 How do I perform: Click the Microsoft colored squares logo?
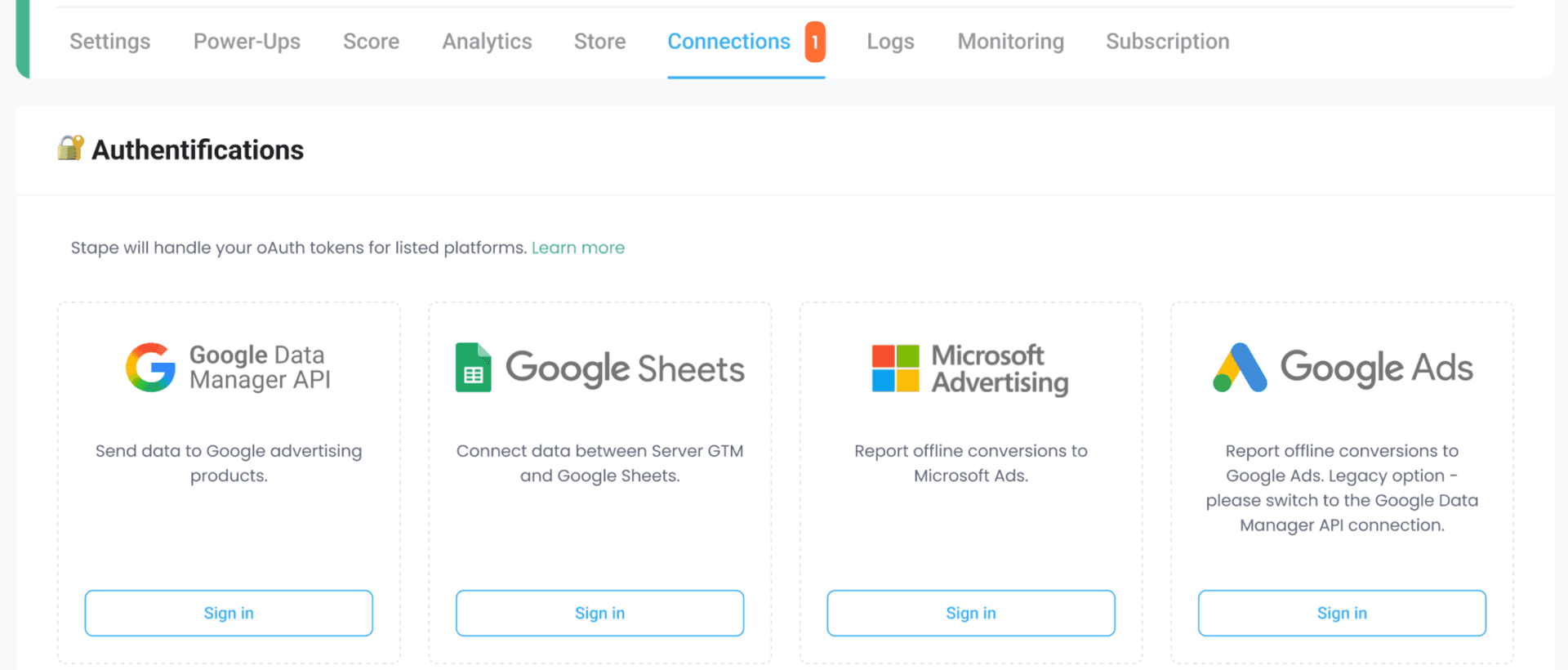pyautogui.click(x=894, y=367)
